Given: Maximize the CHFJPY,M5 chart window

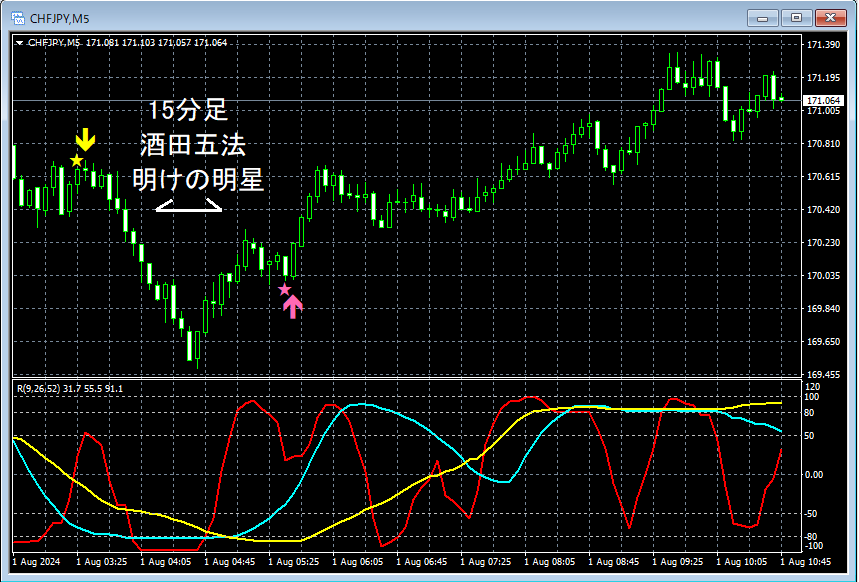Looking at the screenshot, I should [796, 18].
